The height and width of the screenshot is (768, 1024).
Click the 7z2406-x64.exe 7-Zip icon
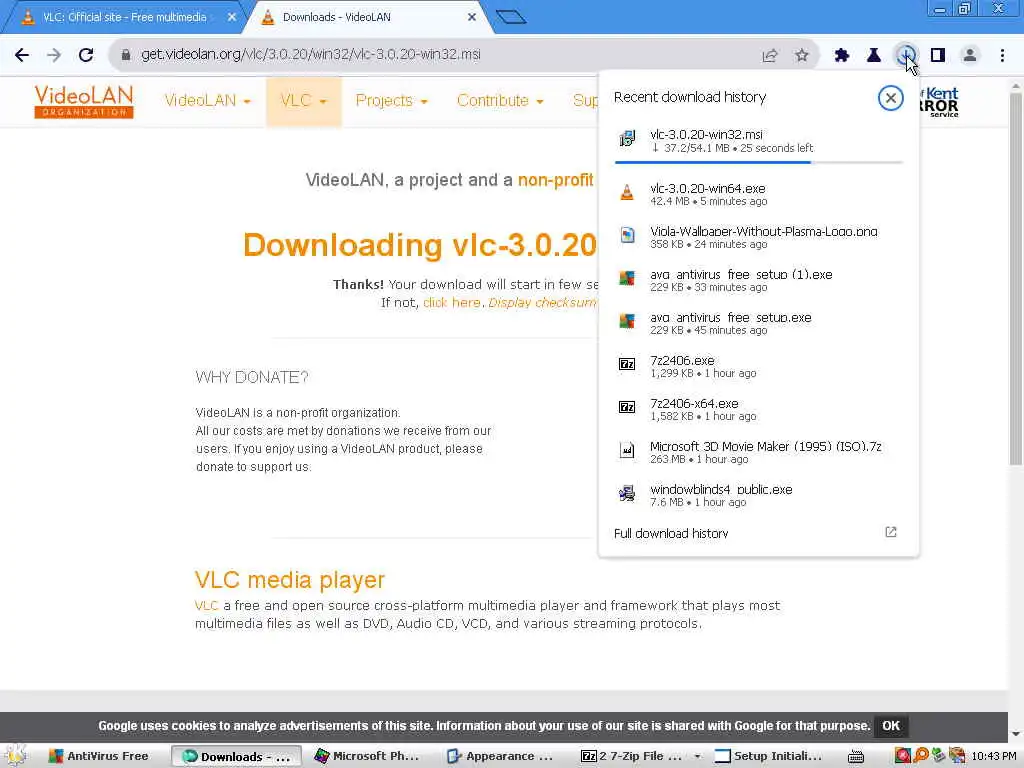click(627, 408)
